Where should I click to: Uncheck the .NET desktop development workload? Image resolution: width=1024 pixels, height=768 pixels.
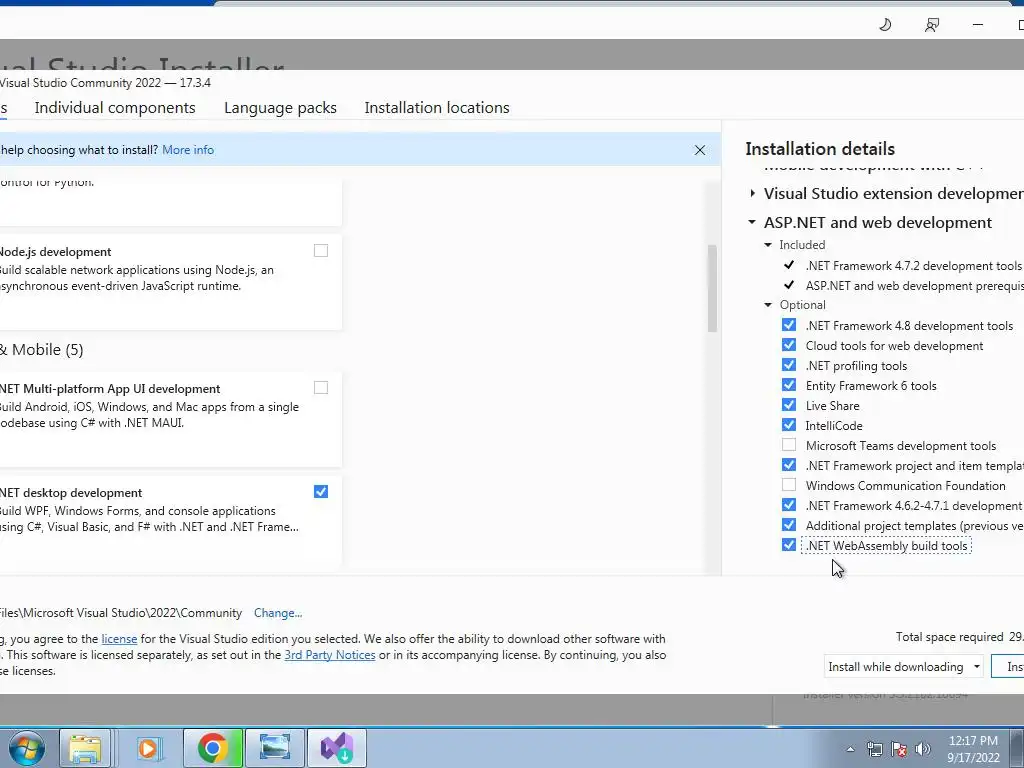click(321, 492)
